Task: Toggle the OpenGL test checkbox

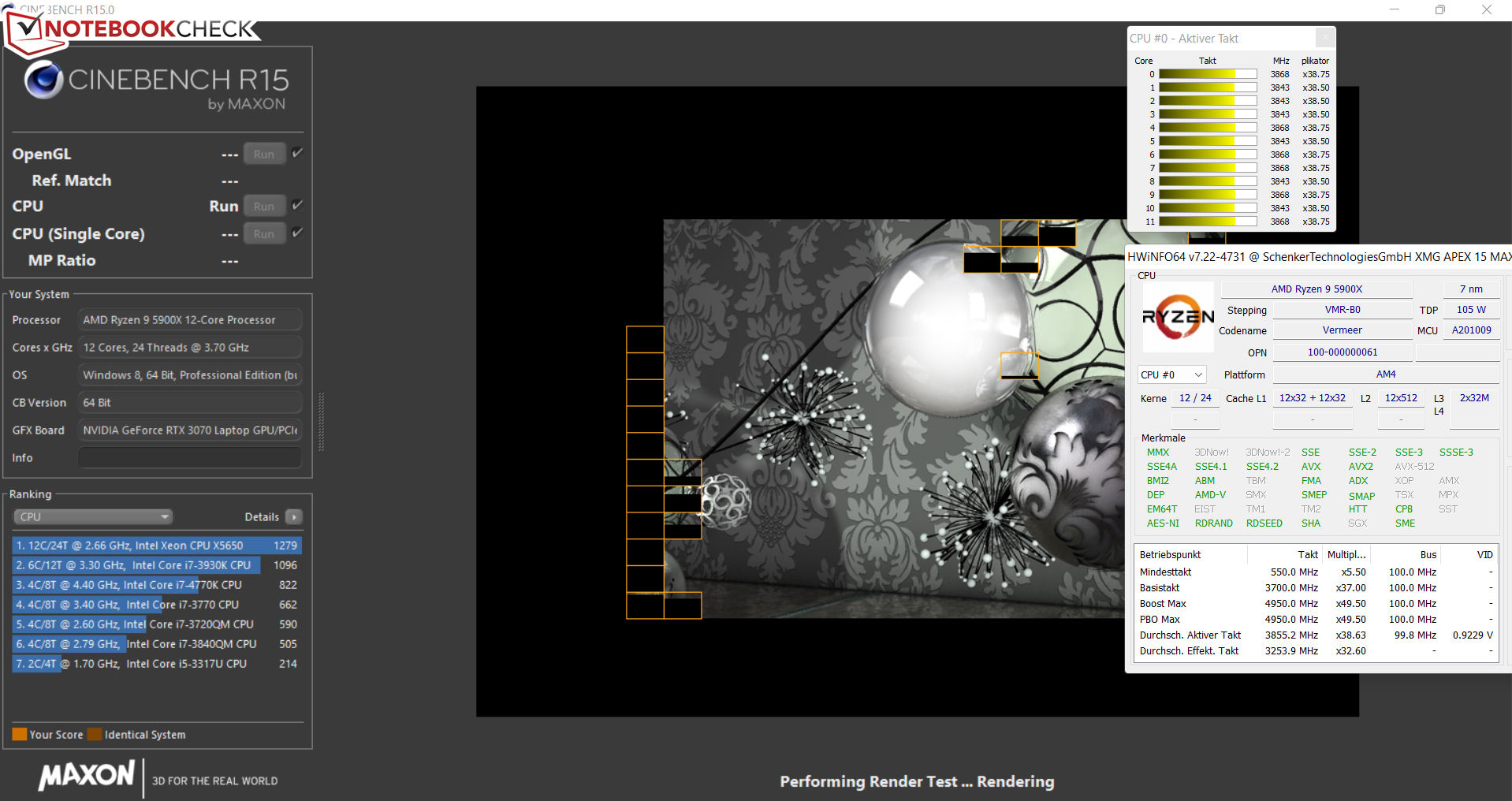Action: pos(297,153)
